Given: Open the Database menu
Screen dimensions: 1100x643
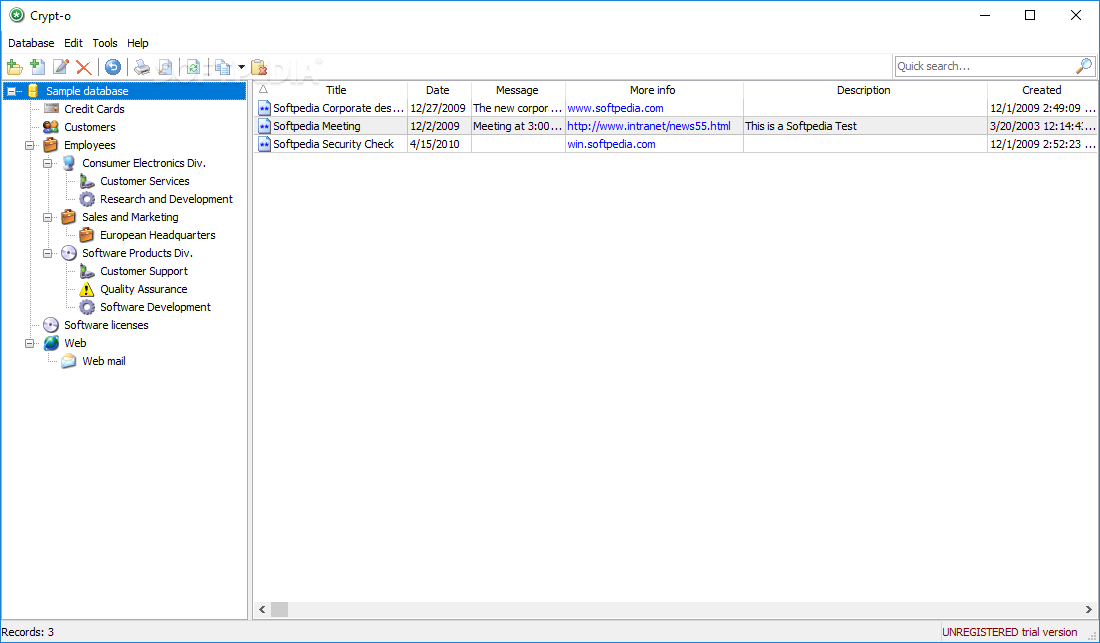Looking at the screenshot, I should click(31, 43).
